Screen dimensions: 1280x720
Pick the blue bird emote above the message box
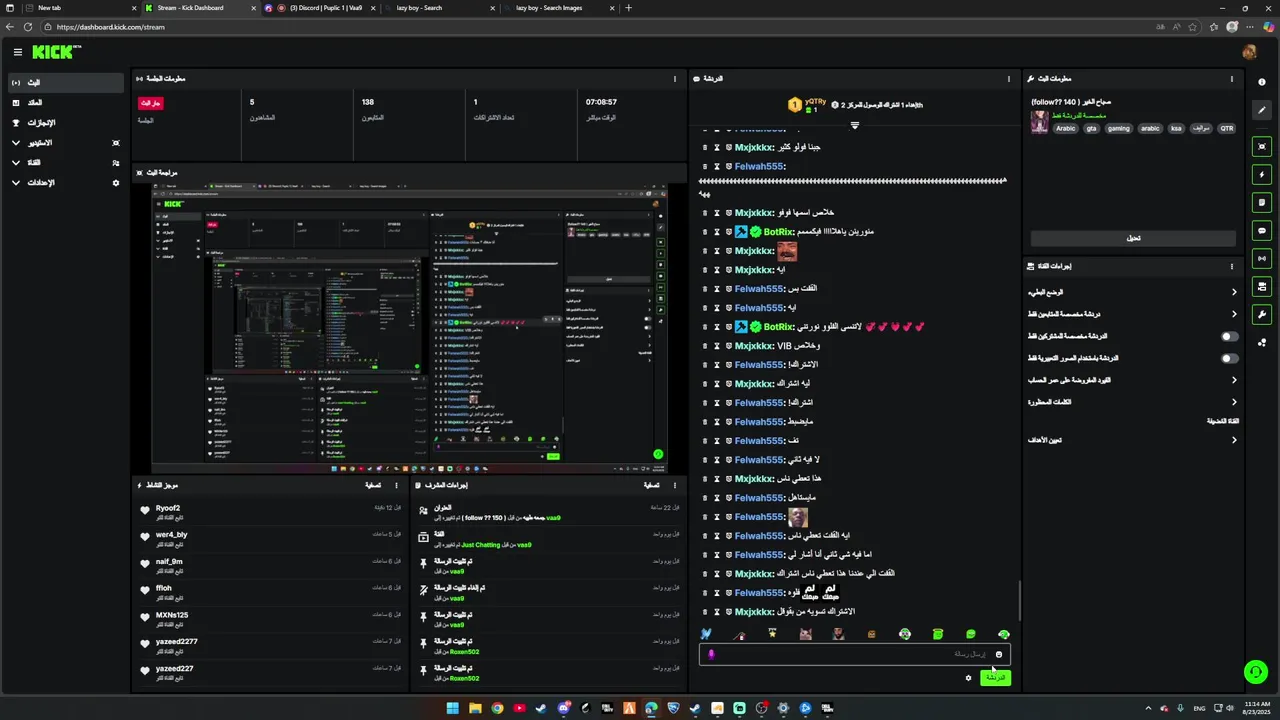(x=706, y=634)
